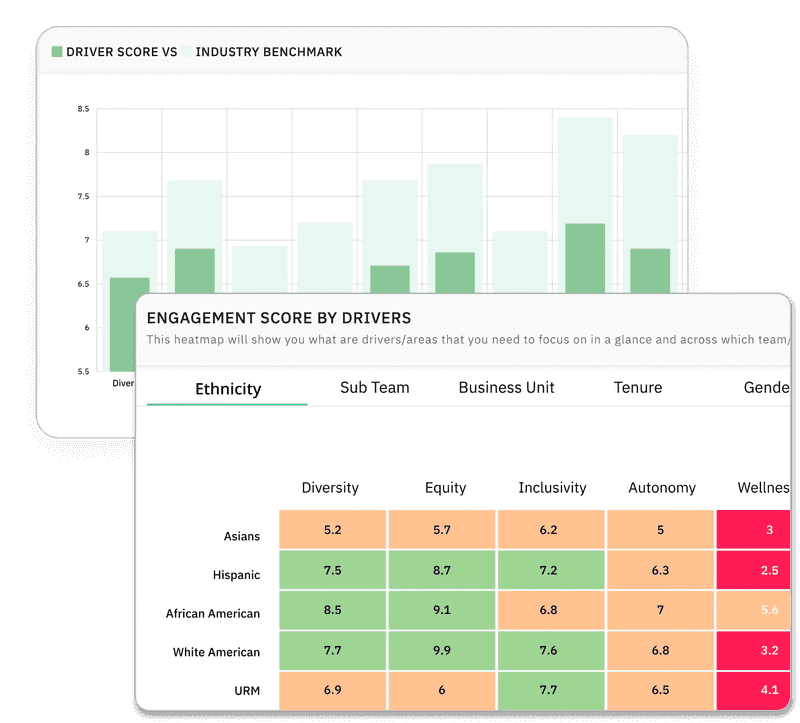Click the tallest dark green chart bar
Screen dimensions: 800x723
(x=585, y=258)
